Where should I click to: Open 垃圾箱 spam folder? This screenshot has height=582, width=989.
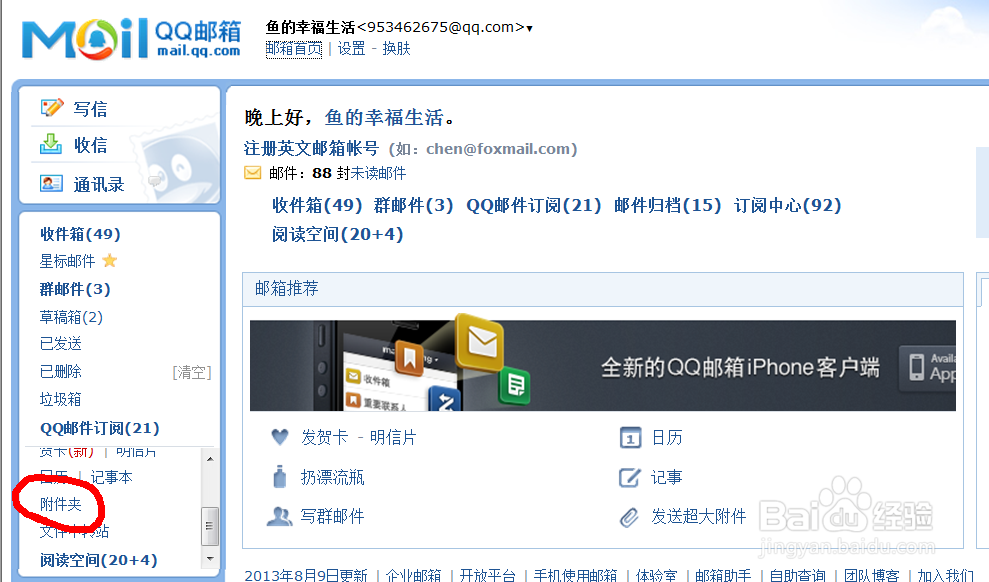[x=61, y=399]
